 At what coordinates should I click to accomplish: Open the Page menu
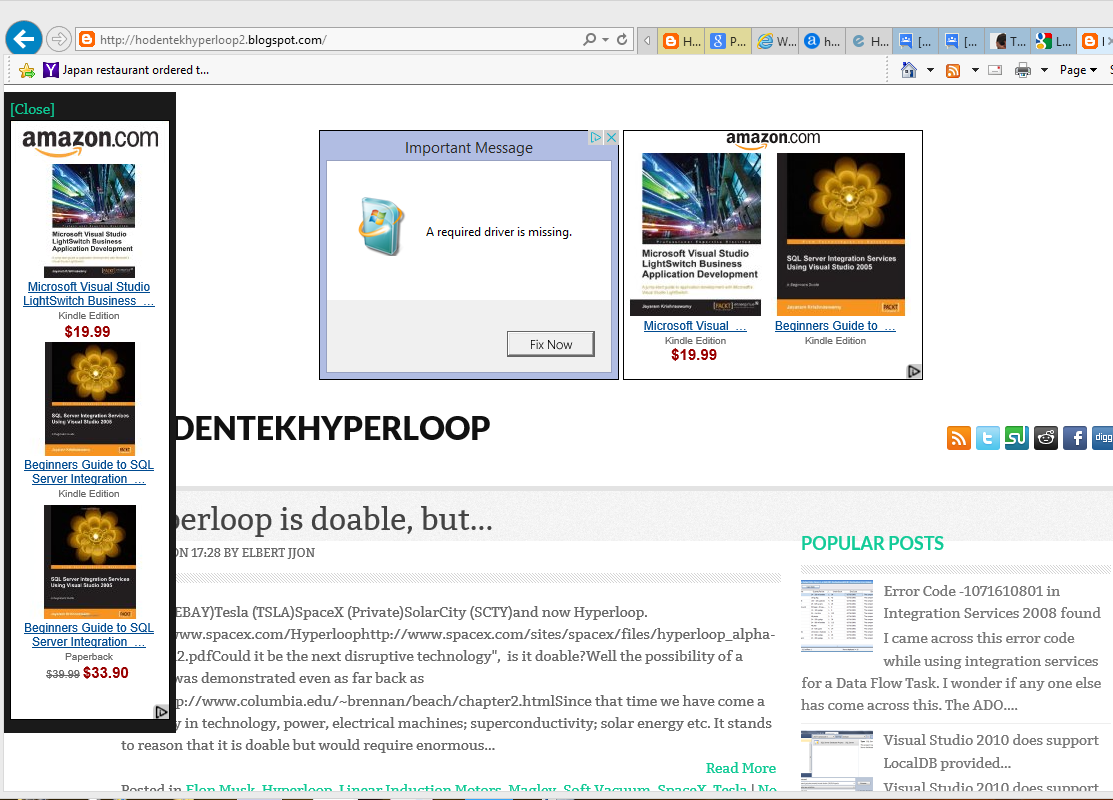[x=1078, y=70]
